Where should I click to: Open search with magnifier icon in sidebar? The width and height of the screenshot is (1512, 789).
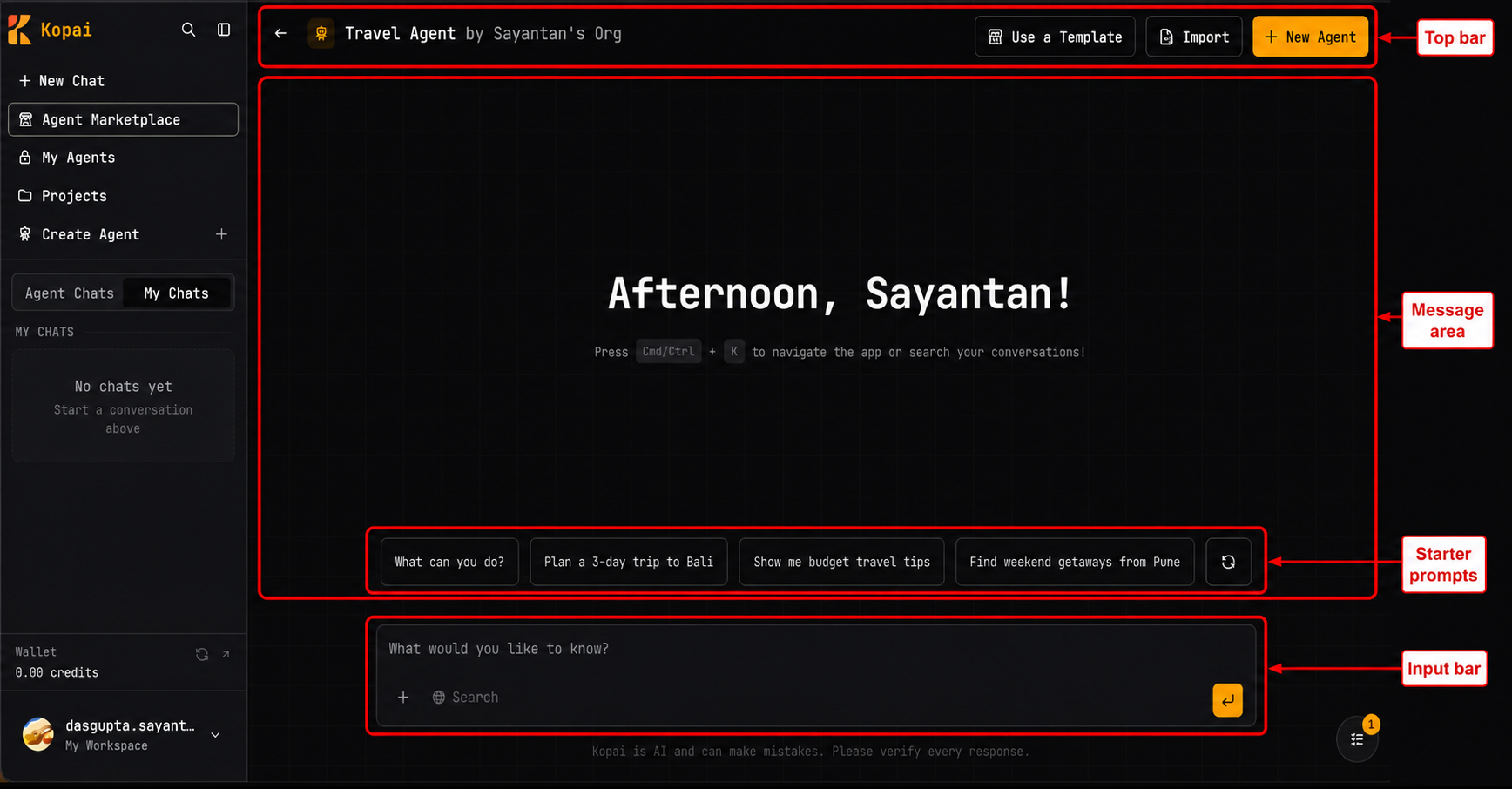[188, 30]
